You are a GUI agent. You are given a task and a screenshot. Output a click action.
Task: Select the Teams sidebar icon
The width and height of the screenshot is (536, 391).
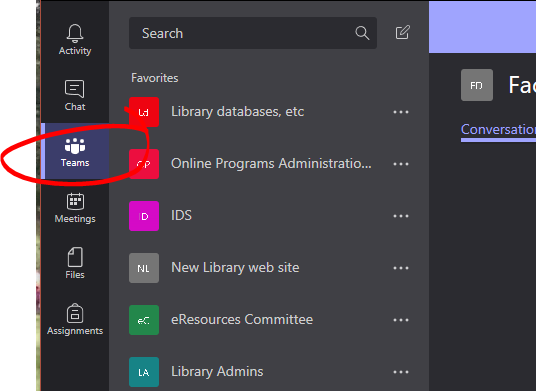[75, 146]
